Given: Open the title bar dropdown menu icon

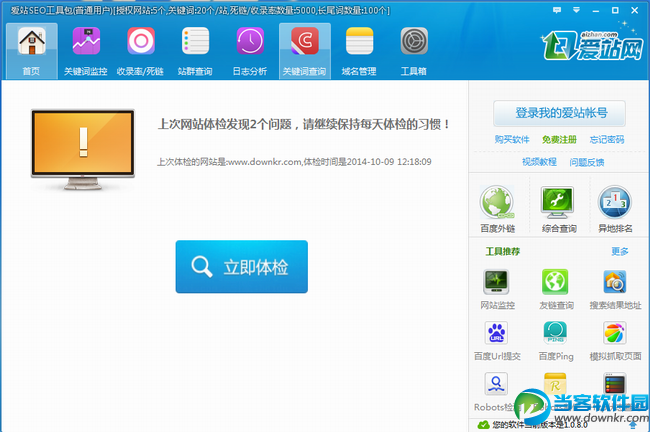Looking at the screenshot, I should click(x=576, y=10).
